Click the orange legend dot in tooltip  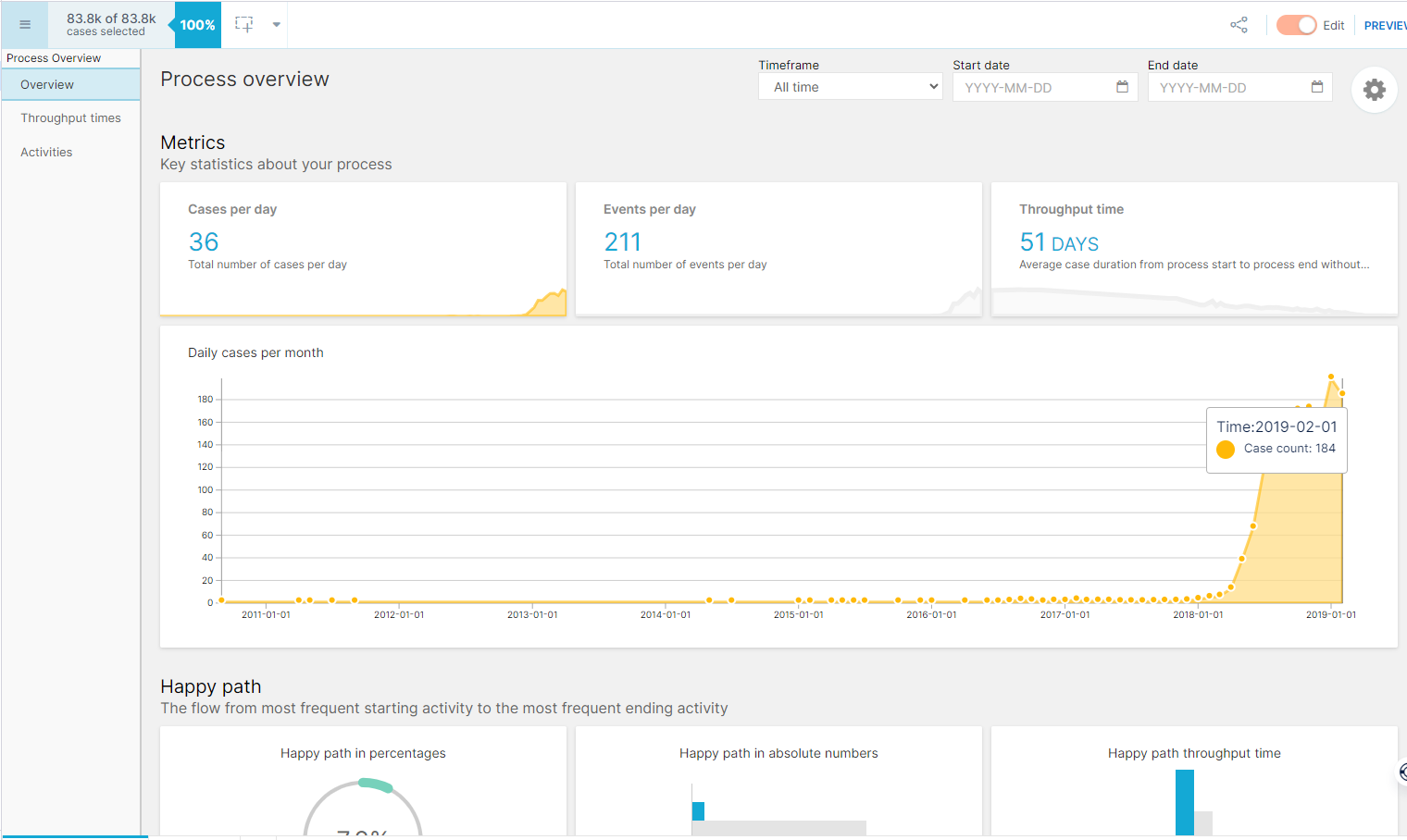(1226, 450)
